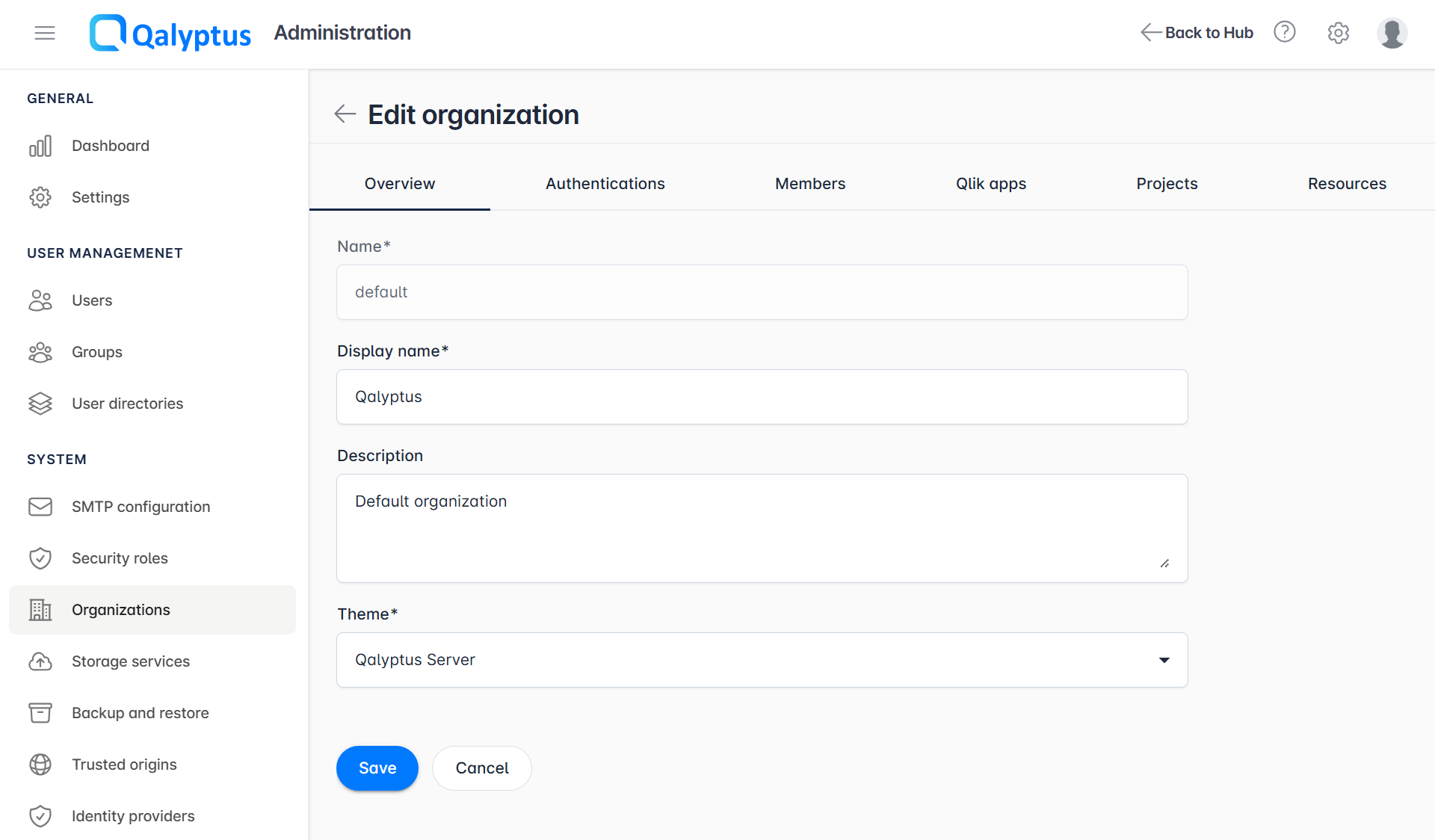
Task: Click the Trusted origins globe icon
Action: click(x=41, y=765)
